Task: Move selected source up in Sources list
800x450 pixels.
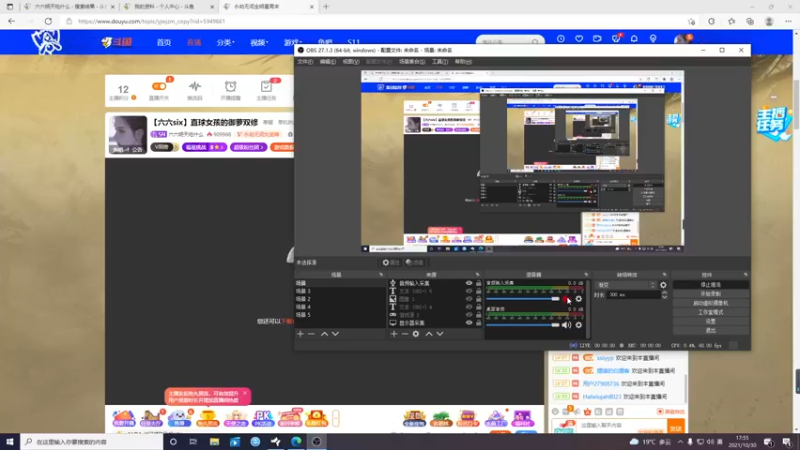Action: pyautogui.click(x=429, y=334)
